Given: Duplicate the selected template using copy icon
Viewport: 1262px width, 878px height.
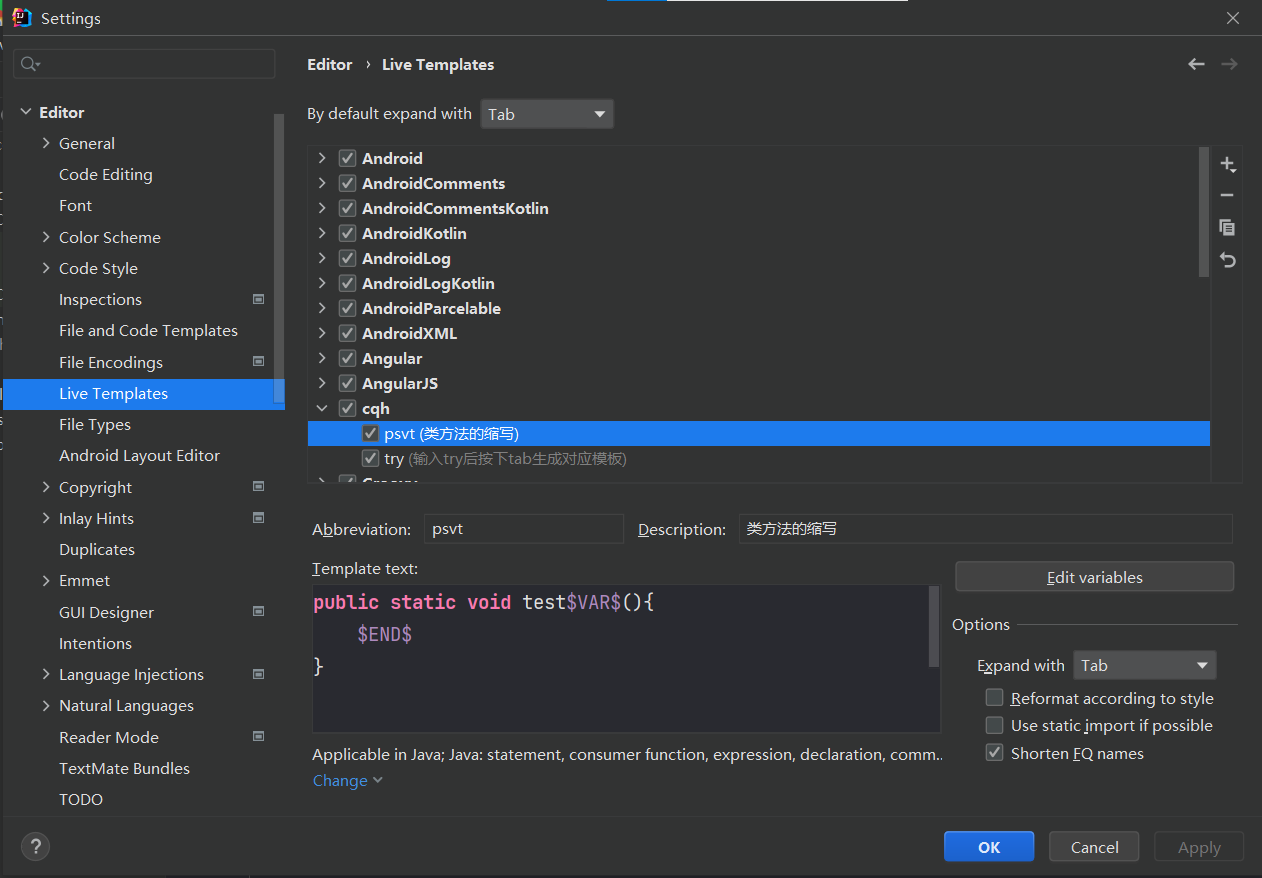Looking at the screenshot, I should pyautogui.click(x=1228, y=228).
